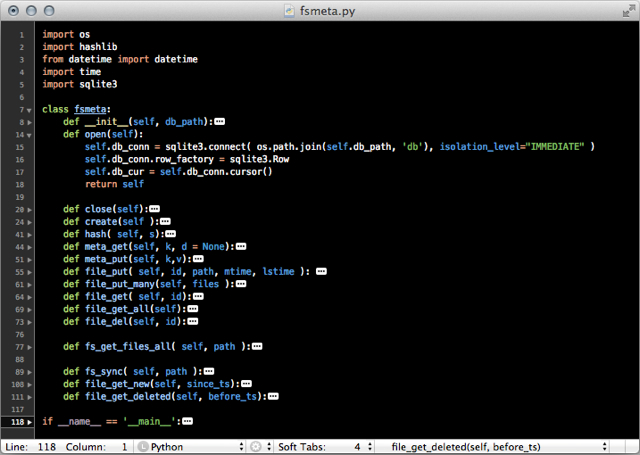Click the fsmeta class name on line 7
The width and height of the screenshot is (640, 455).
click(90, 109)
